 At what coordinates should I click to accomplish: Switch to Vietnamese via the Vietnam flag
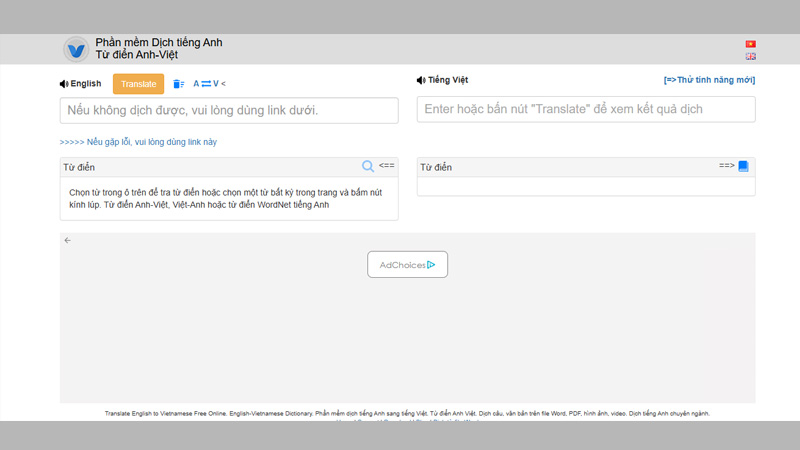750,44
